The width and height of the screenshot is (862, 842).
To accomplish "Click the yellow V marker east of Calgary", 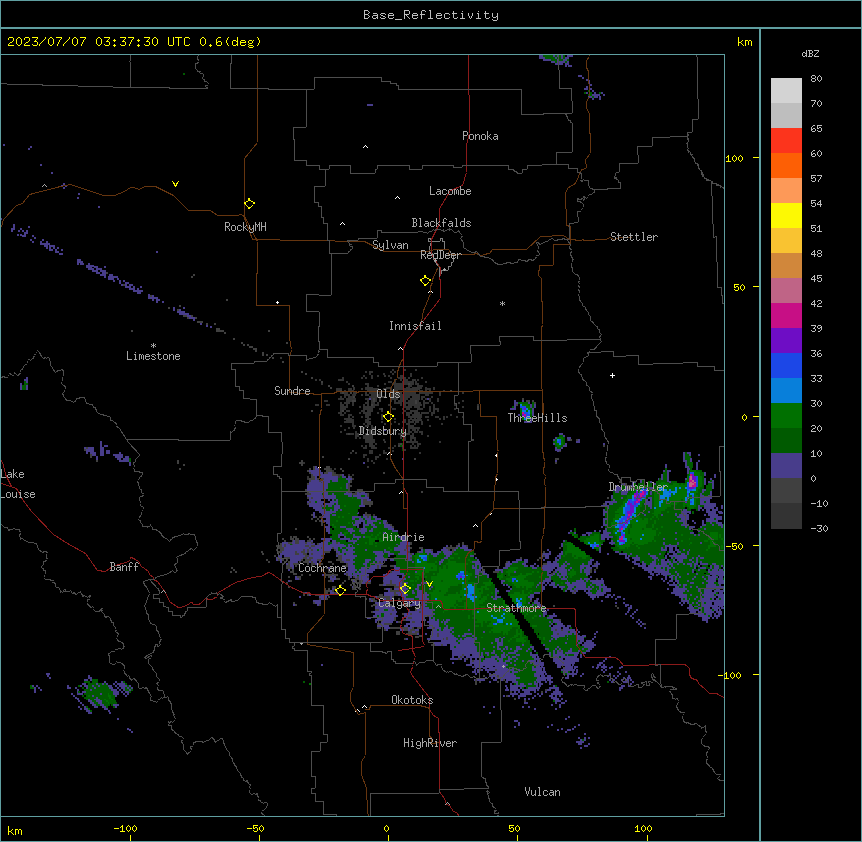I will click(429, 584).
